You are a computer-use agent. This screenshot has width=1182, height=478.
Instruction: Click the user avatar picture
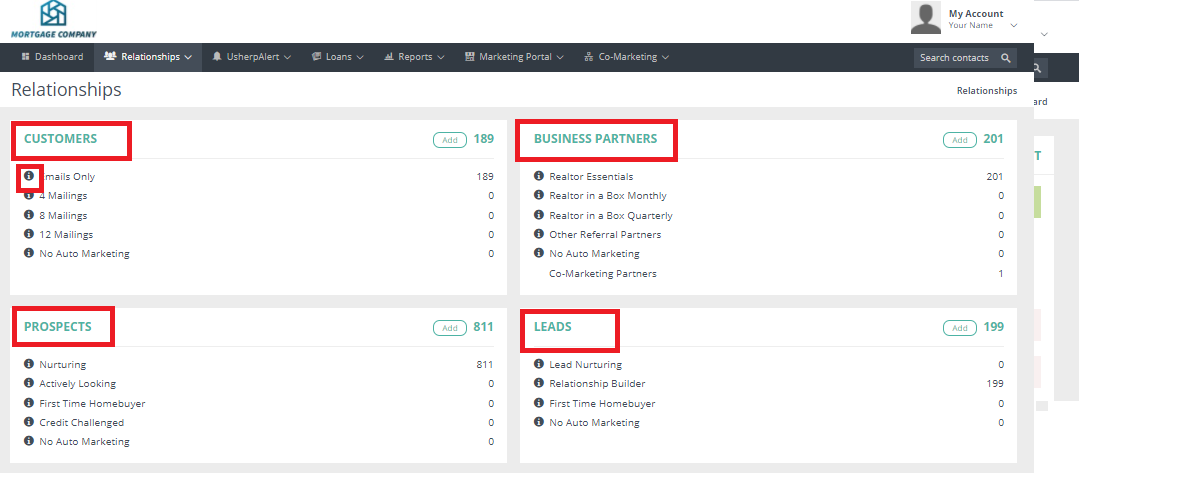[926, 18]
